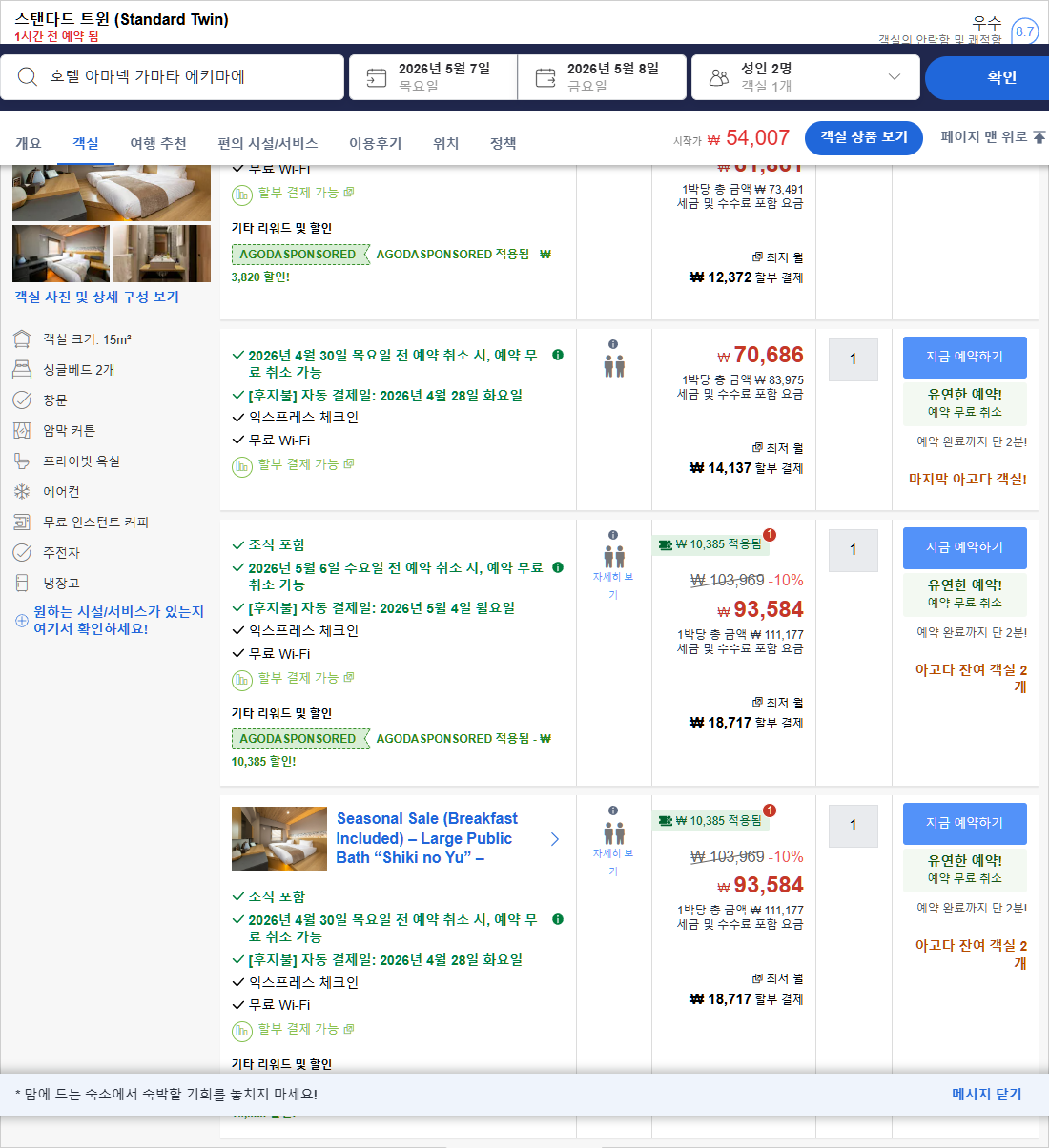This screenshot has width=1049, height=1148.
Task: Click the 객실 상품 보기 button
Action: point(864,137)
